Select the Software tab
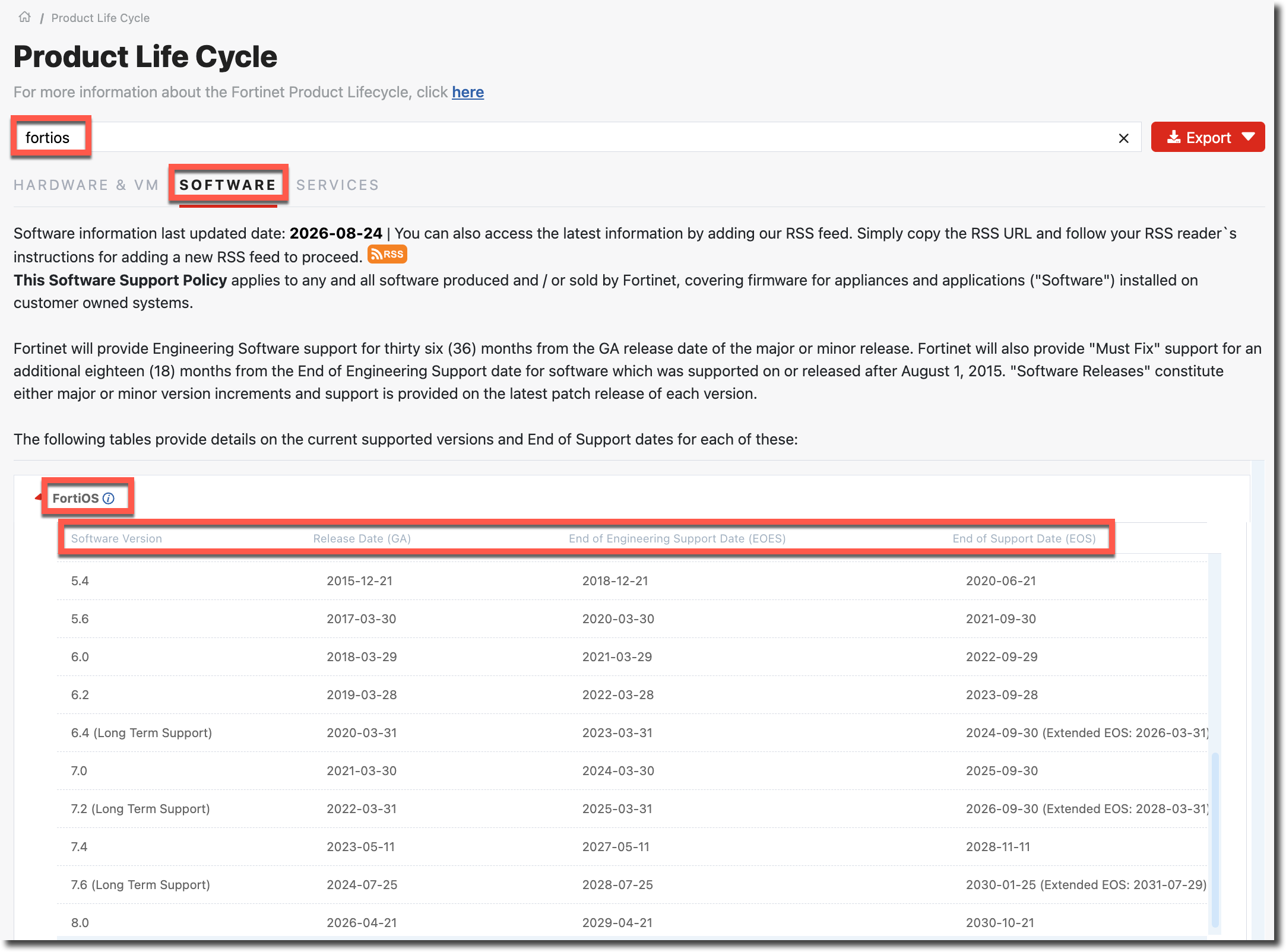The image size is (1286, 952). click(x=228, y=185)
